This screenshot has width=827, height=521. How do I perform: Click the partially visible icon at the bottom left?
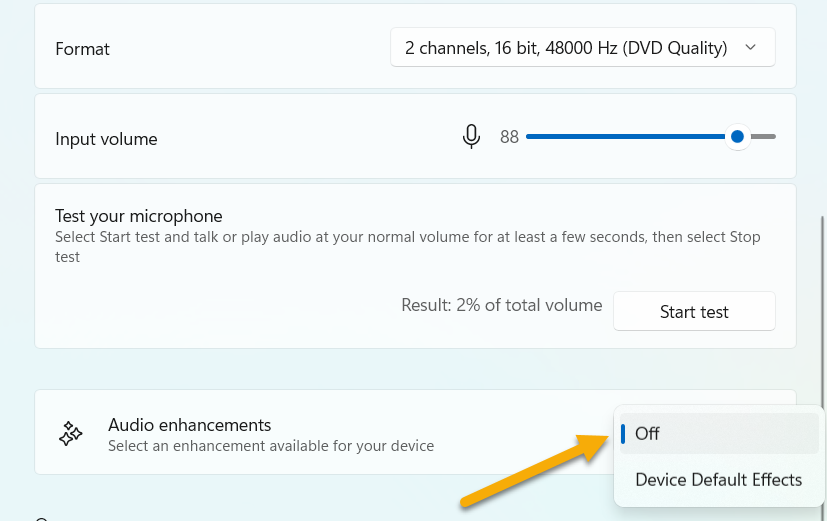coord(41,518)
